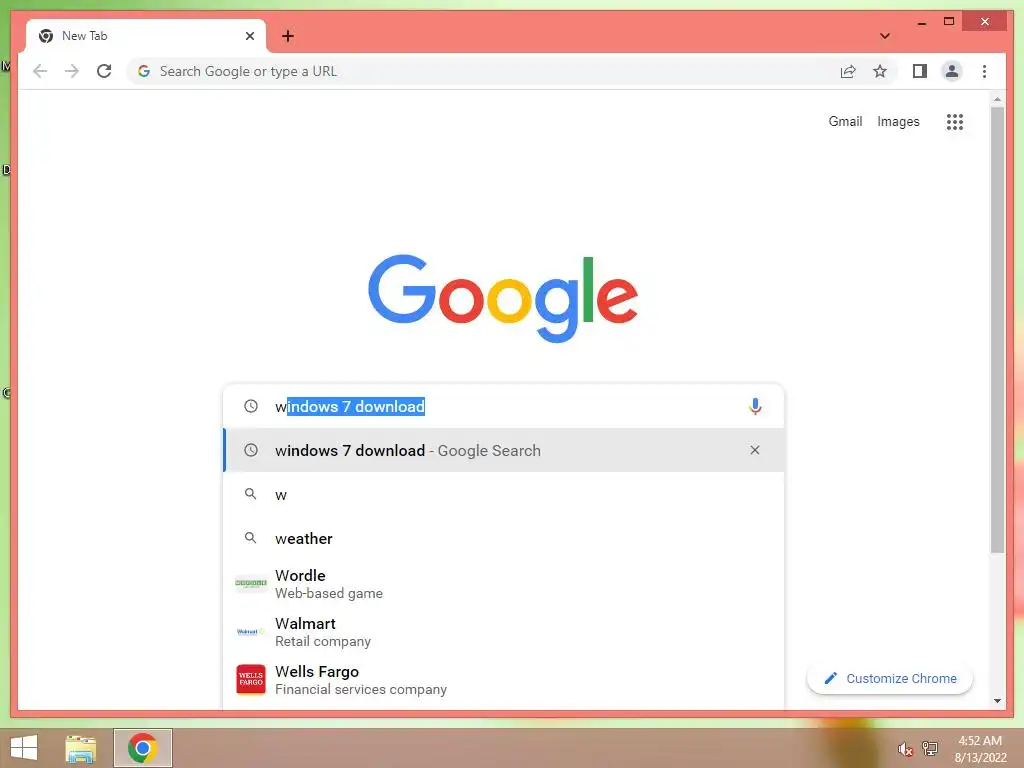Remove the windows 7 download suggestion
The height and width of the screenshot is (768, 1024).
tap(754, 450)
